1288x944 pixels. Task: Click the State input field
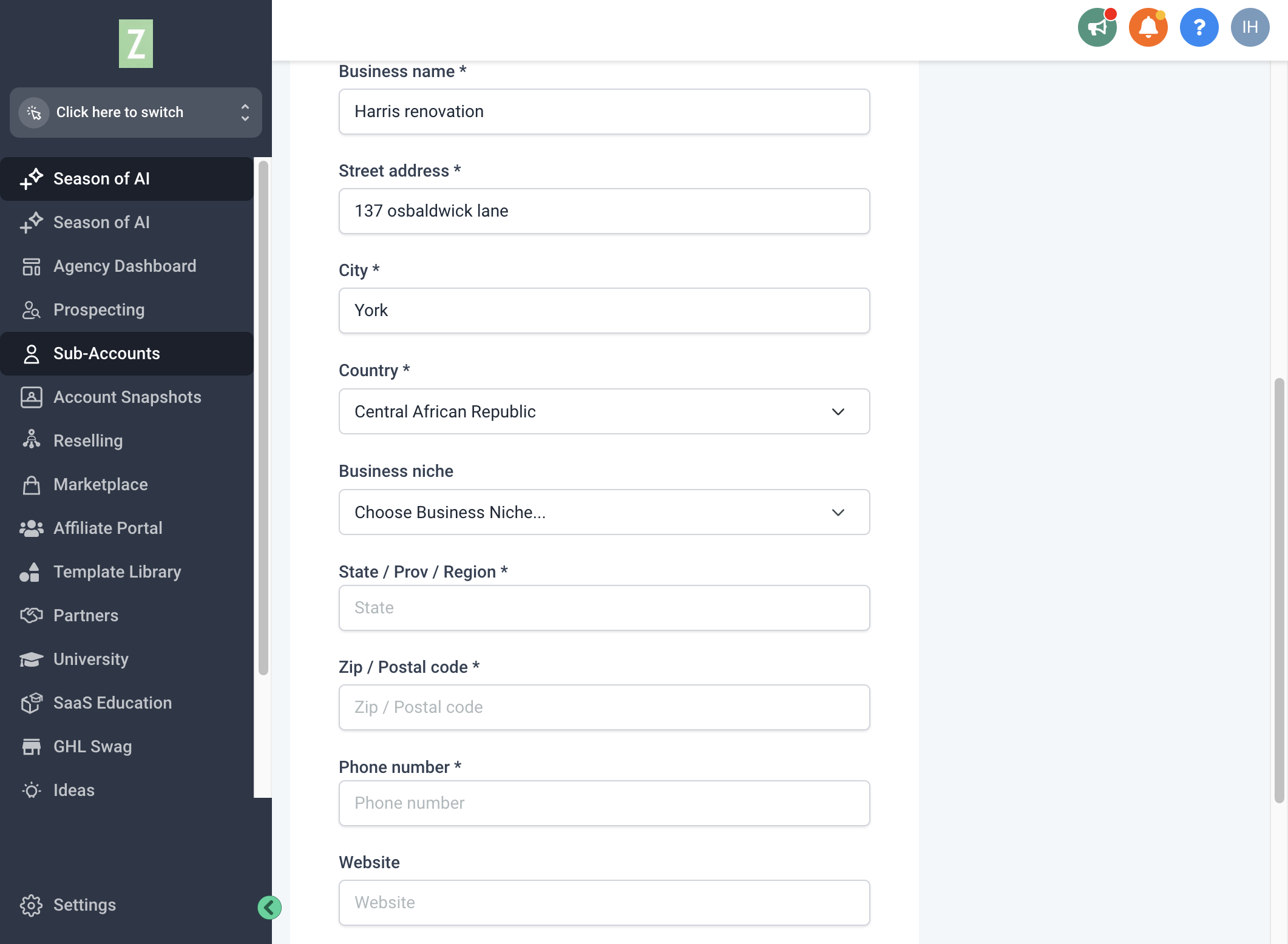pos(605,608)
